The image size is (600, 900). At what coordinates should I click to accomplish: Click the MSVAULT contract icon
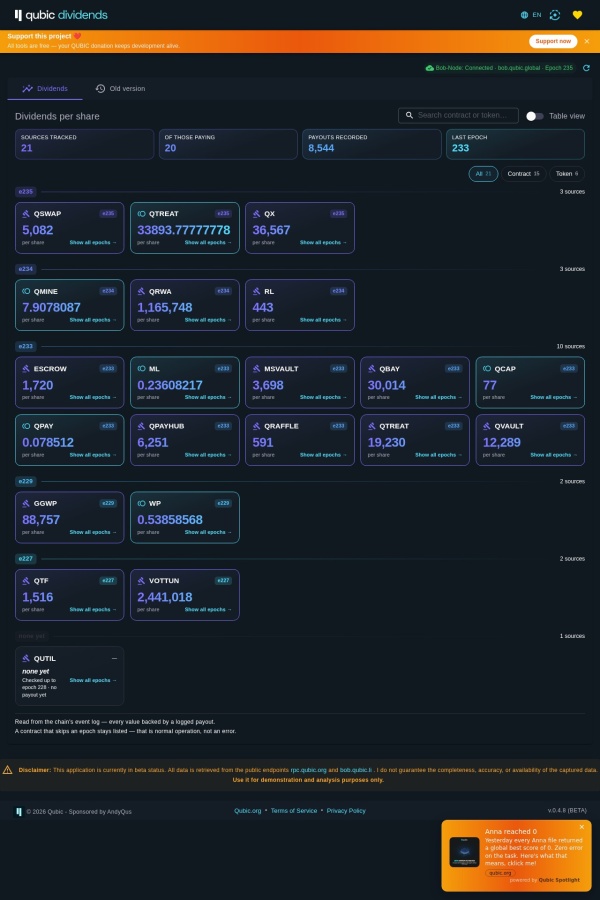click(257, 368)
